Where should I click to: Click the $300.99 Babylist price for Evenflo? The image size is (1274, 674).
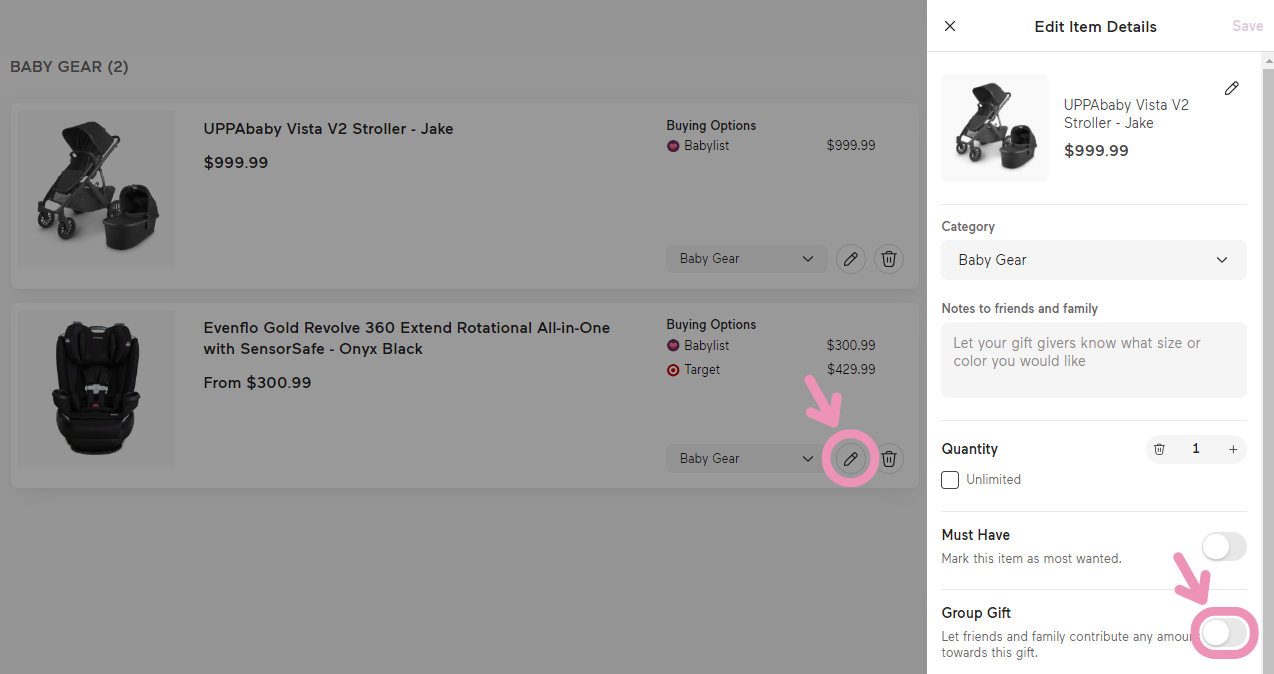tap(851, 346)
